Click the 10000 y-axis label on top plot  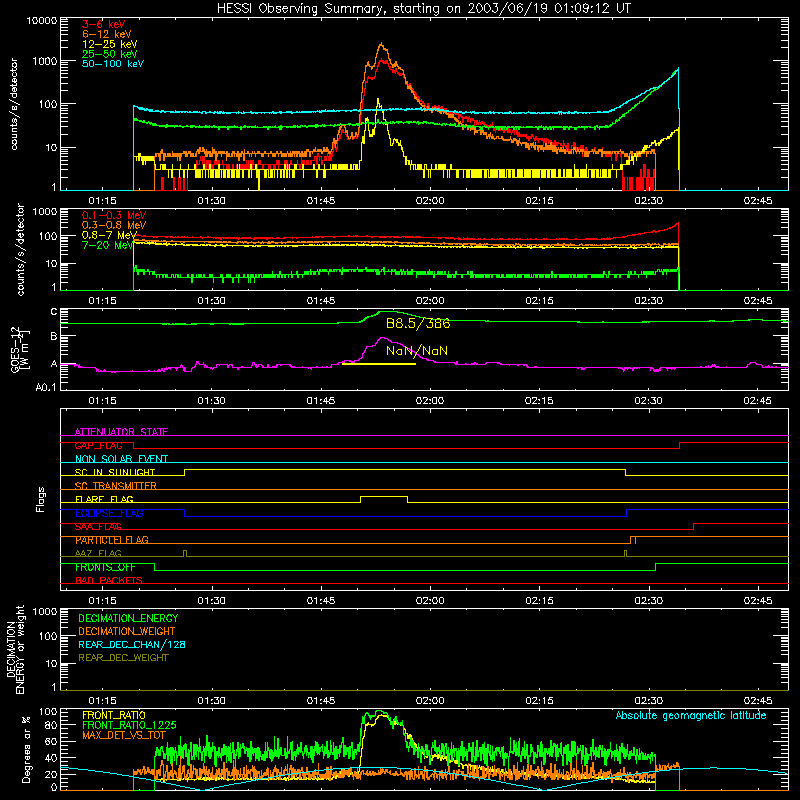click(42, 21)
